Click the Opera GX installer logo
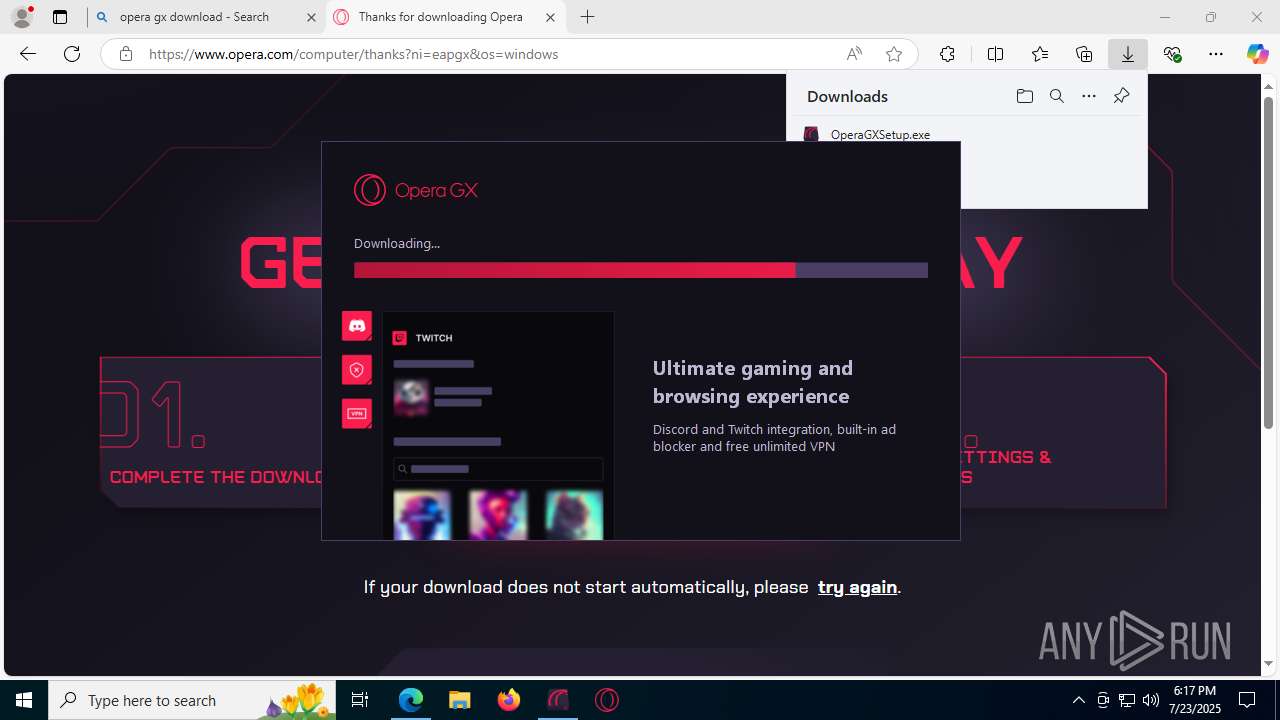 point(416,190)
